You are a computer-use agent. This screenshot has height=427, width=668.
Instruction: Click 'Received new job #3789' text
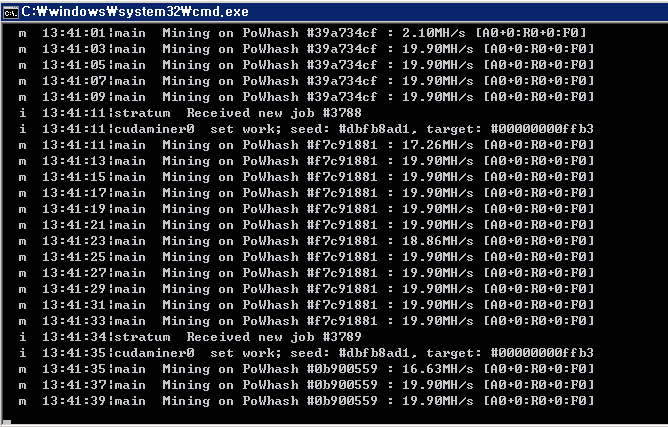[x=274, y=337]
